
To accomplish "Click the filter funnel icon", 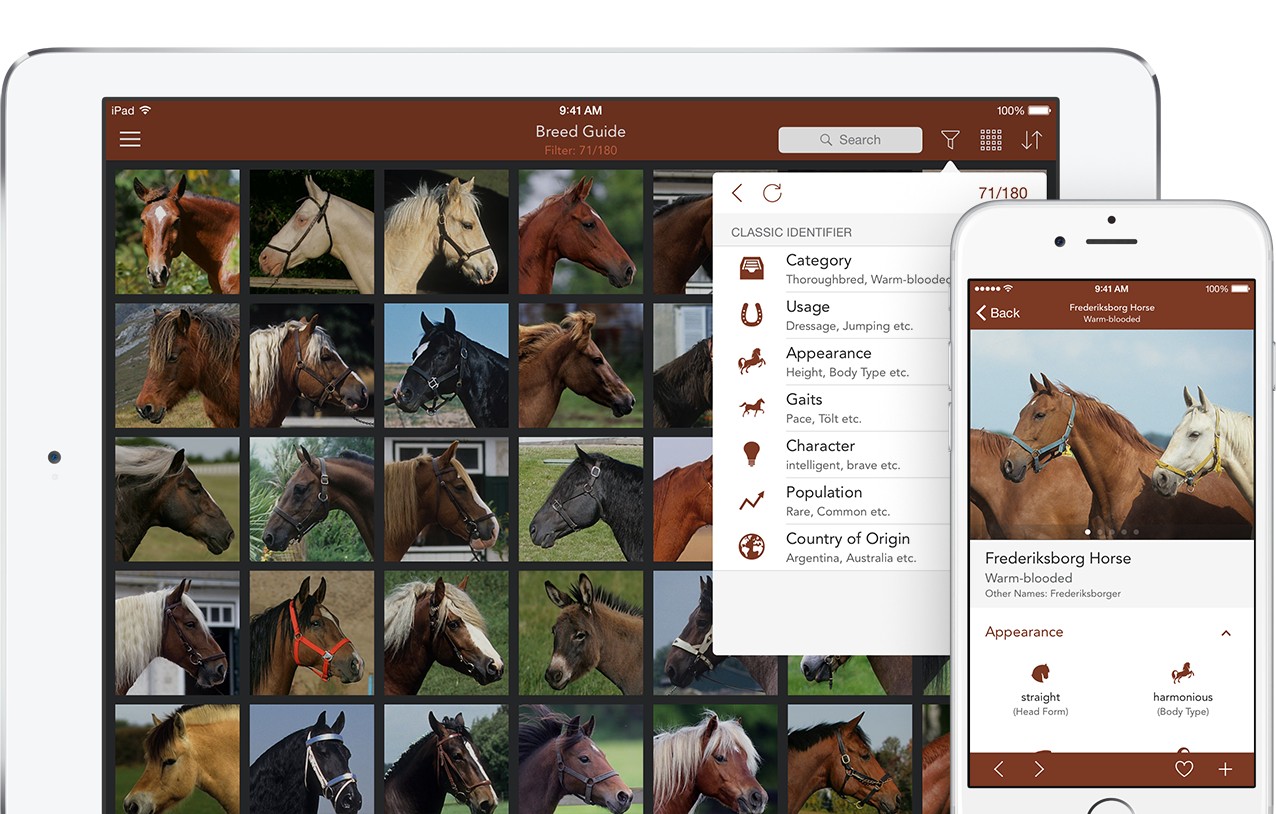I will pyautogui.click(x=950, y=140).
